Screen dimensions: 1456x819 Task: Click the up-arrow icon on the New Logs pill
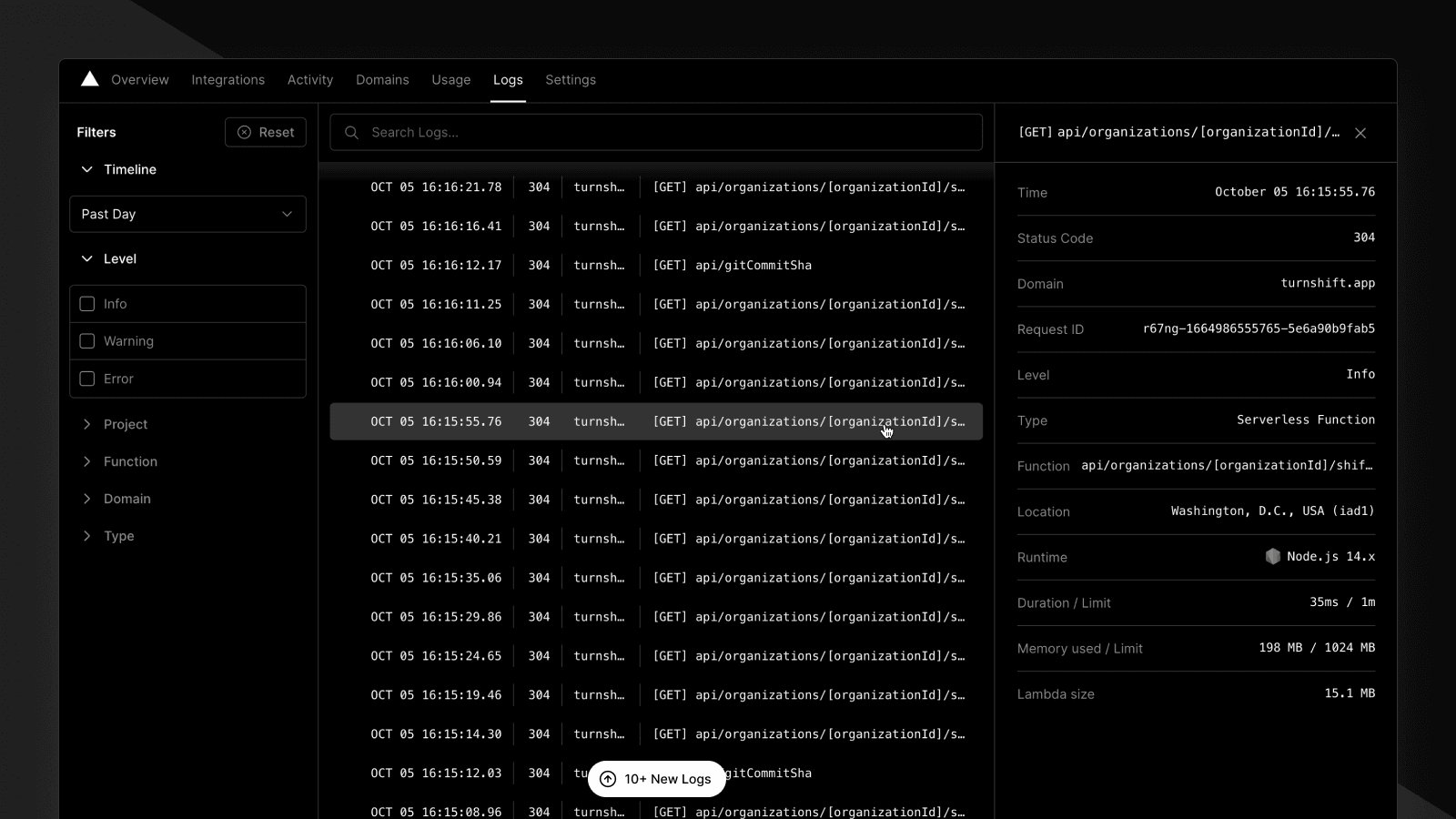point(607,779)
